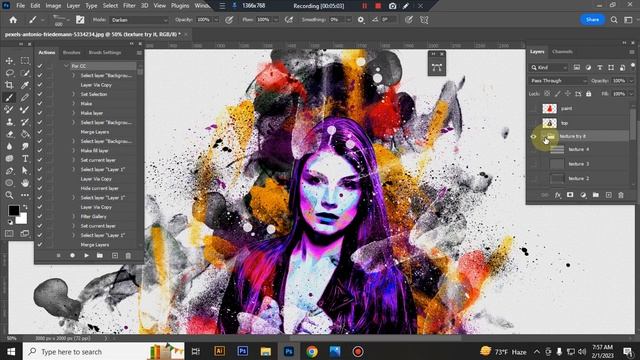This screenshot has width=640, height=360.
Task: Click the Home icon in options bar
Action: 13,20
